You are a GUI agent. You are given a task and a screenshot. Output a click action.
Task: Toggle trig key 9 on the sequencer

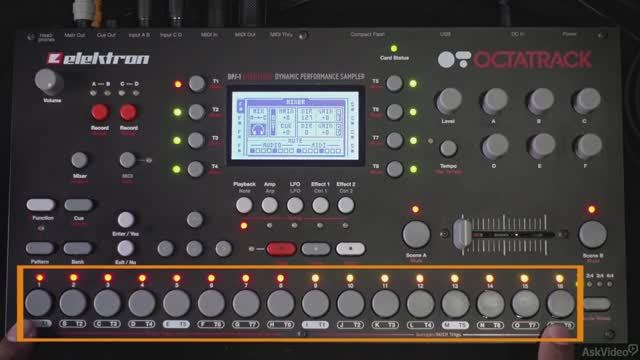315,304
